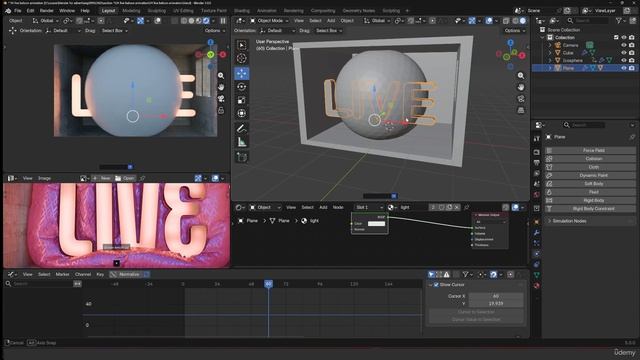Select the Transform tool in the viewport toolbar
Image resolution: width=640 pixels, height=360 pixels.
point(242,113)
